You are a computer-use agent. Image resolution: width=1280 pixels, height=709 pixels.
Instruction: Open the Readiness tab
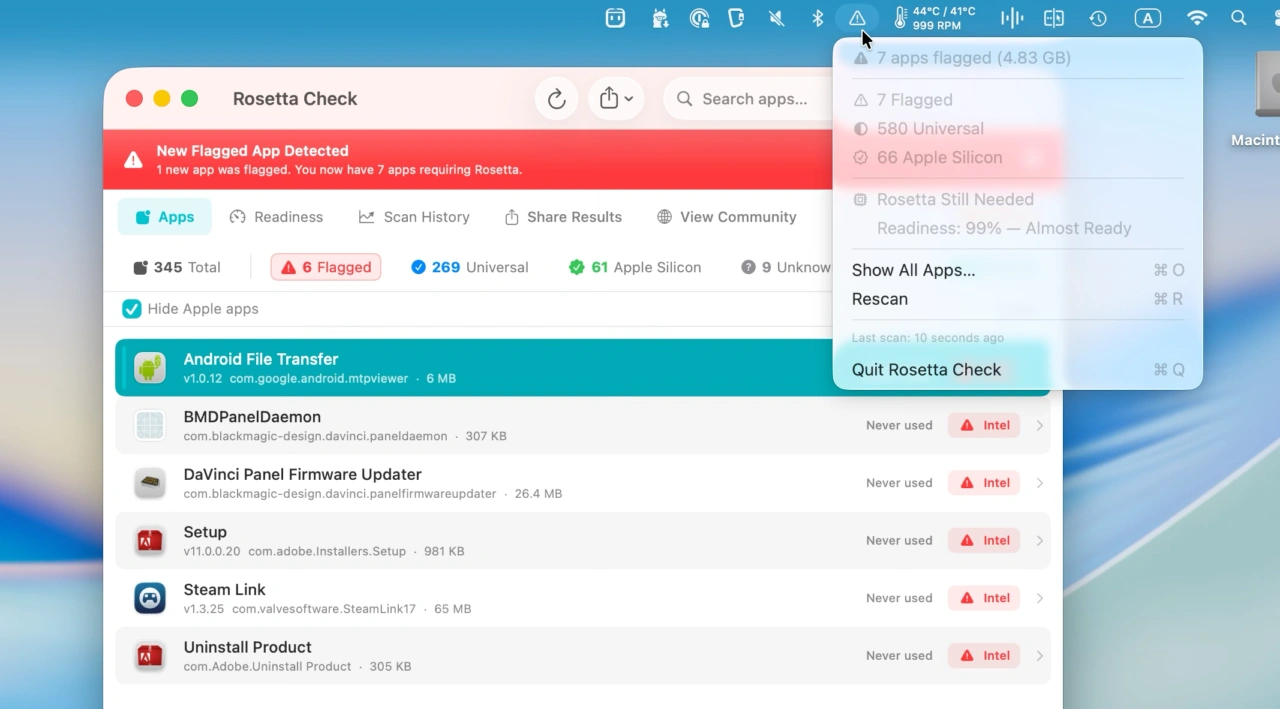(276, 217)
